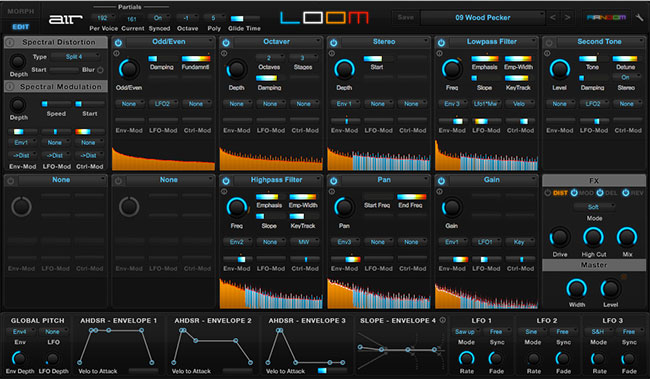Image resolution: width=650 pixels, height=379 pixels.
Task: Open the FX panel header
Action: click(594, 180)
